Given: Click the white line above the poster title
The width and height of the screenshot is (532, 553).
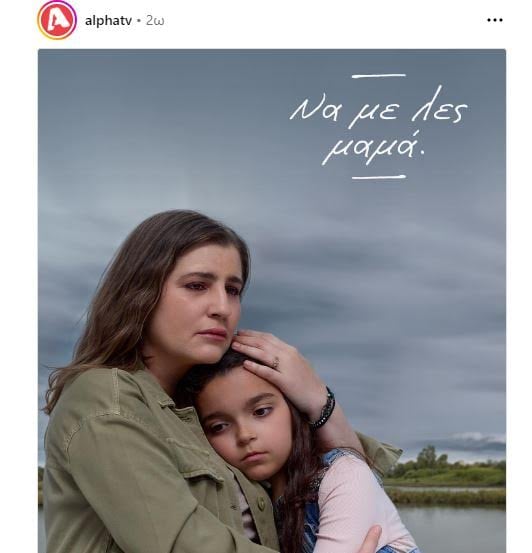Looking at the screenshot, I should (x=379, y=75).
